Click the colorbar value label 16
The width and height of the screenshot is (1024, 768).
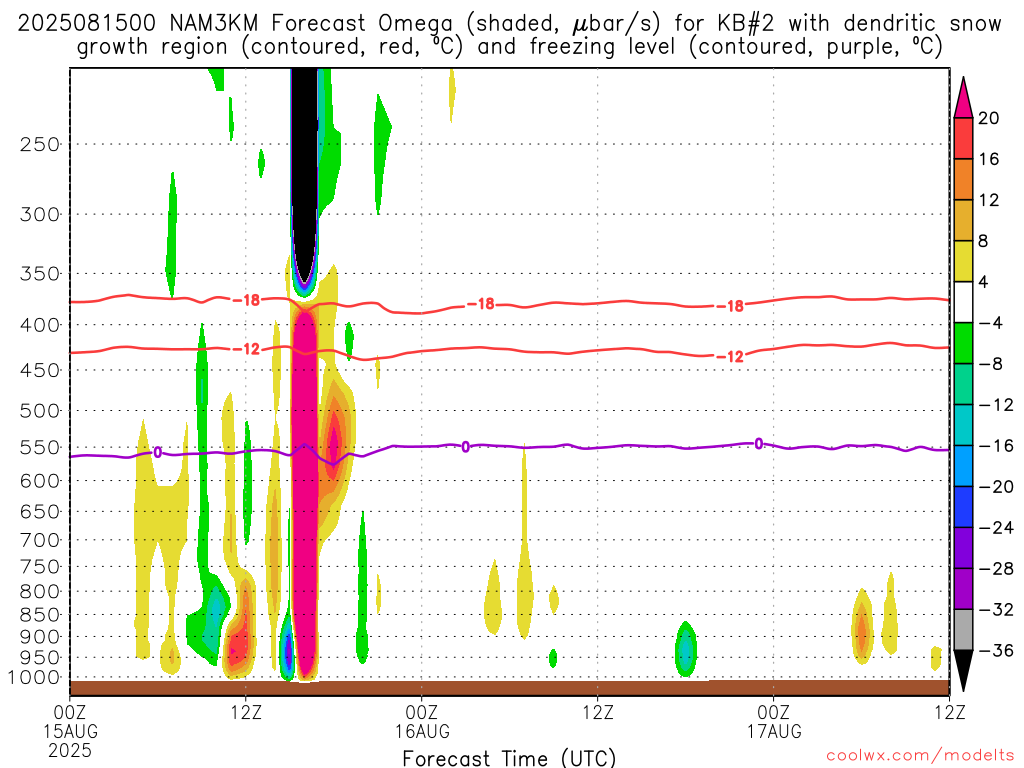coord(988,159)
